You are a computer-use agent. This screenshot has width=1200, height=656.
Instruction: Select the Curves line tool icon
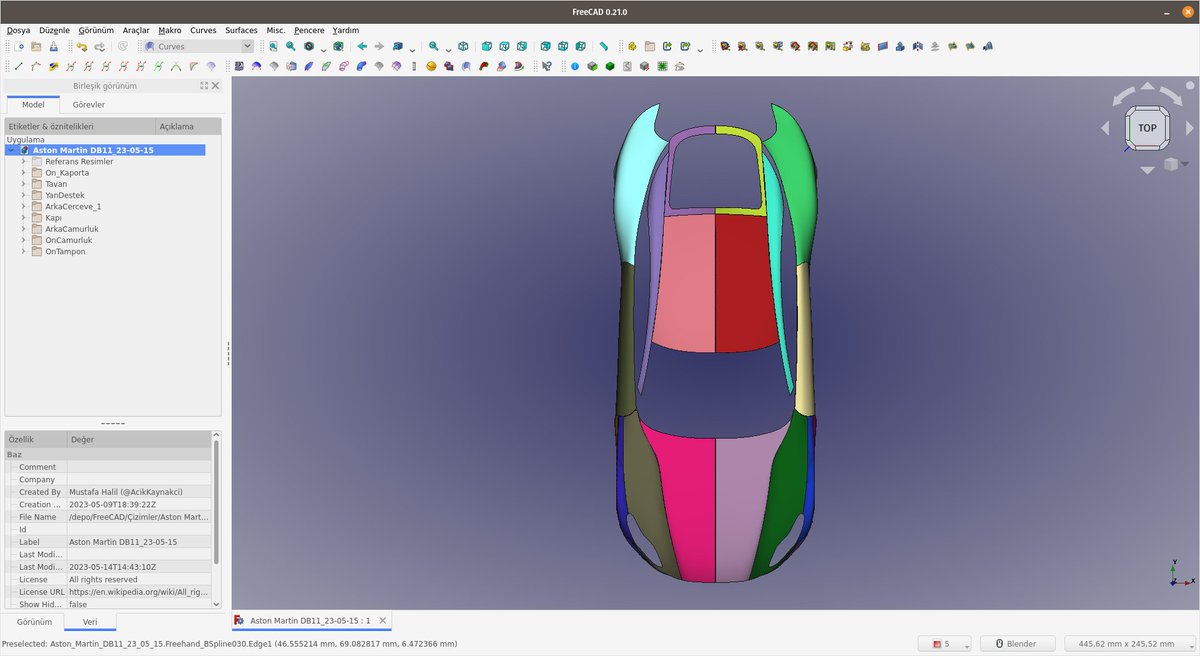(18, 66)
